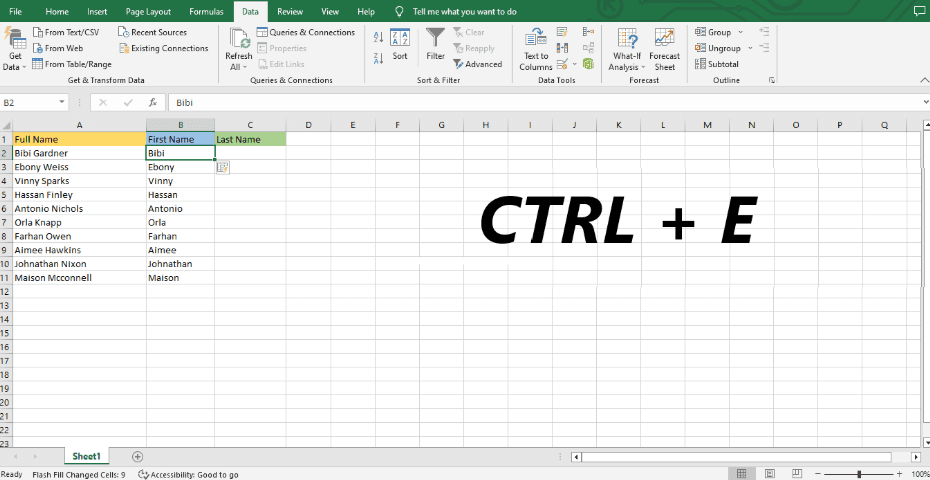Click the Ungroup button
Viewport: 930px width, 480px height.
point(717,48)
